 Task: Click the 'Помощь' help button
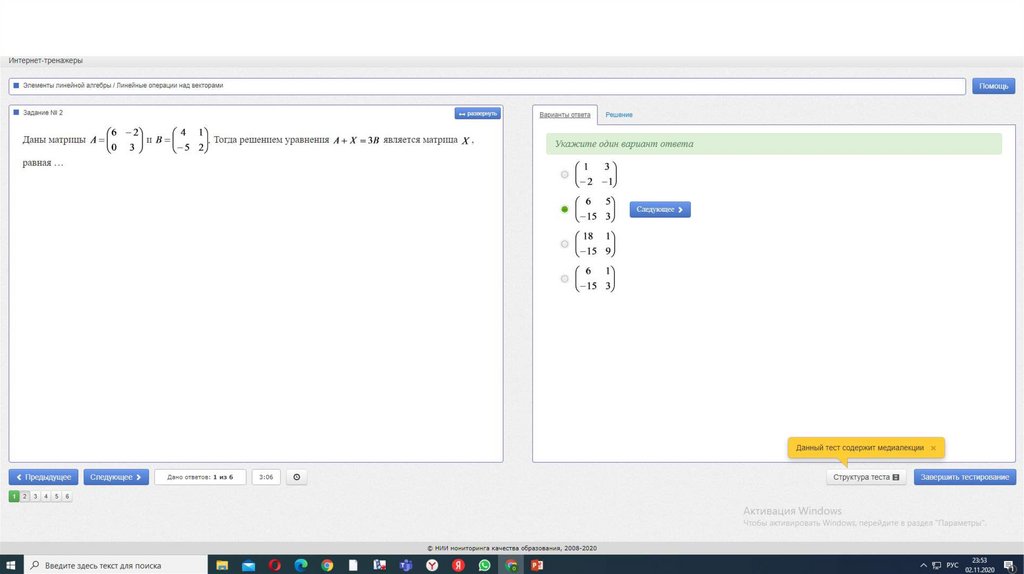993,86
